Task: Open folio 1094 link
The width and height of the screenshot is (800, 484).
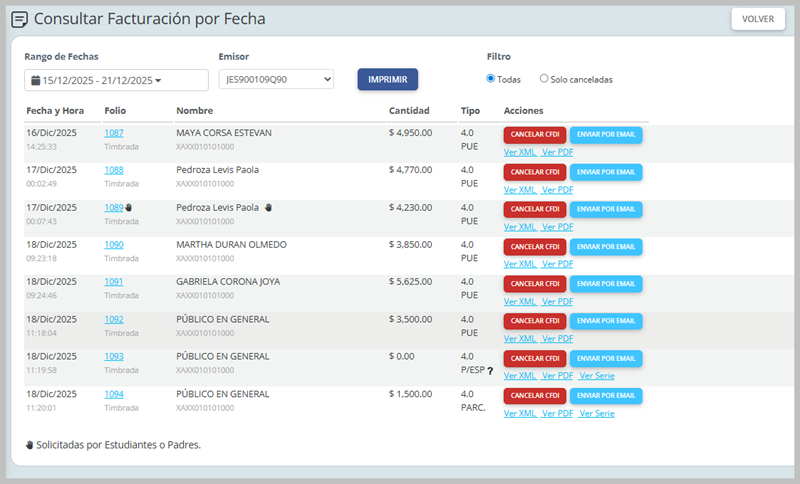Action: pos(114,394)
